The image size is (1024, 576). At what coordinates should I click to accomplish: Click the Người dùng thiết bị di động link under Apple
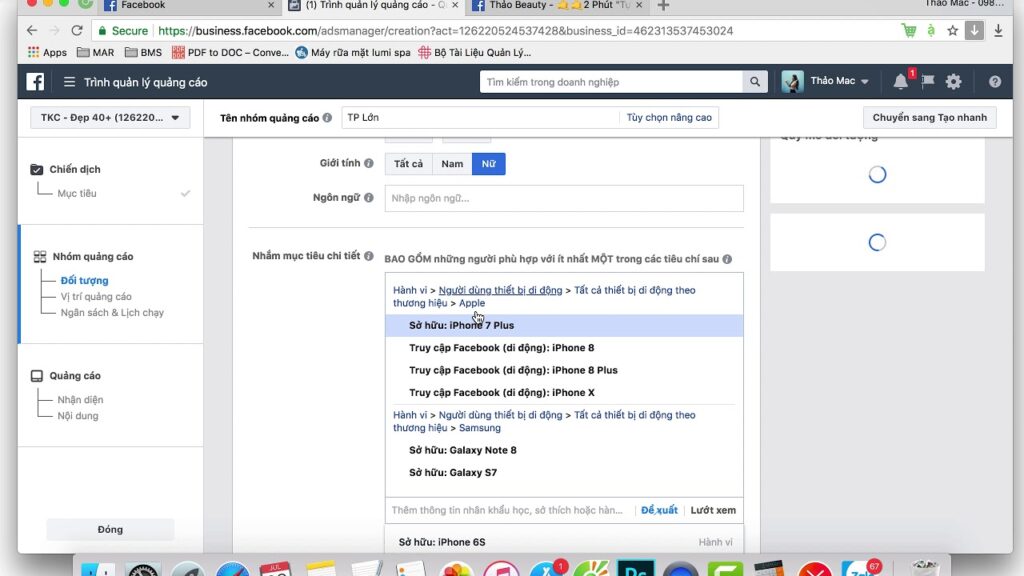500,290
